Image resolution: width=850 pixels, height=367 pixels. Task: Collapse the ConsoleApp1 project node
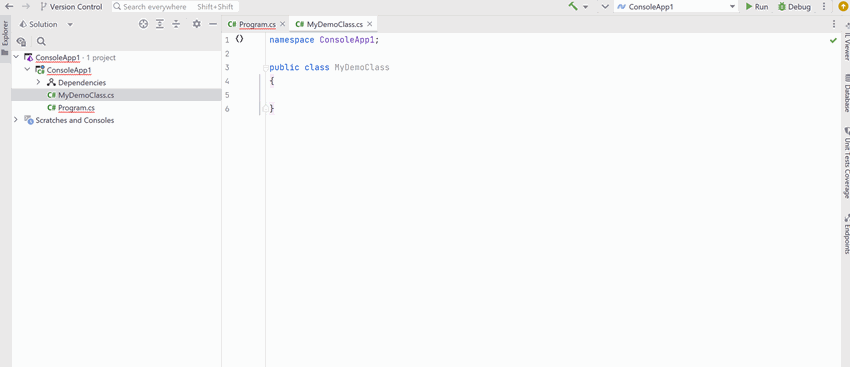(27, 70)
